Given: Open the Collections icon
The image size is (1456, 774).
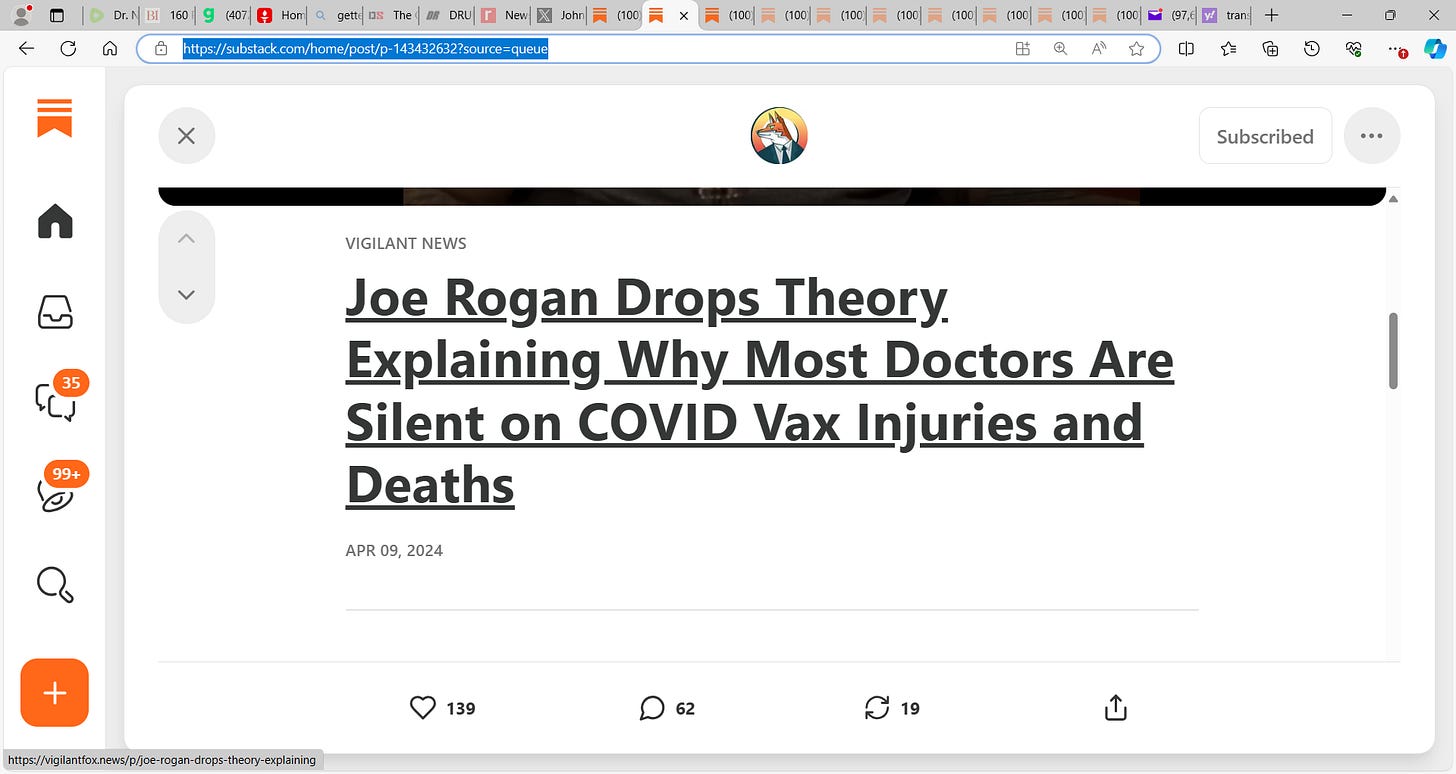Looking at the screenshot, I should pos(1270,48).
